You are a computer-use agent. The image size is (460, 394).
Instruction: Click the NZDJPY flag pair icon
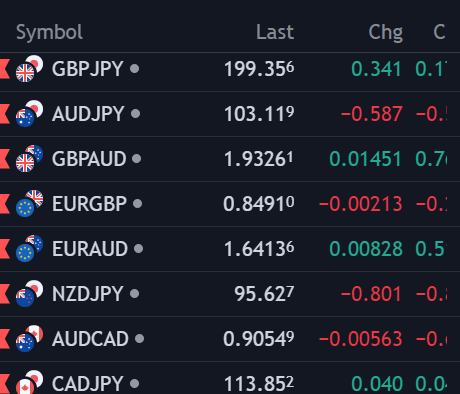pyautogui.click(x=30, y=294)
